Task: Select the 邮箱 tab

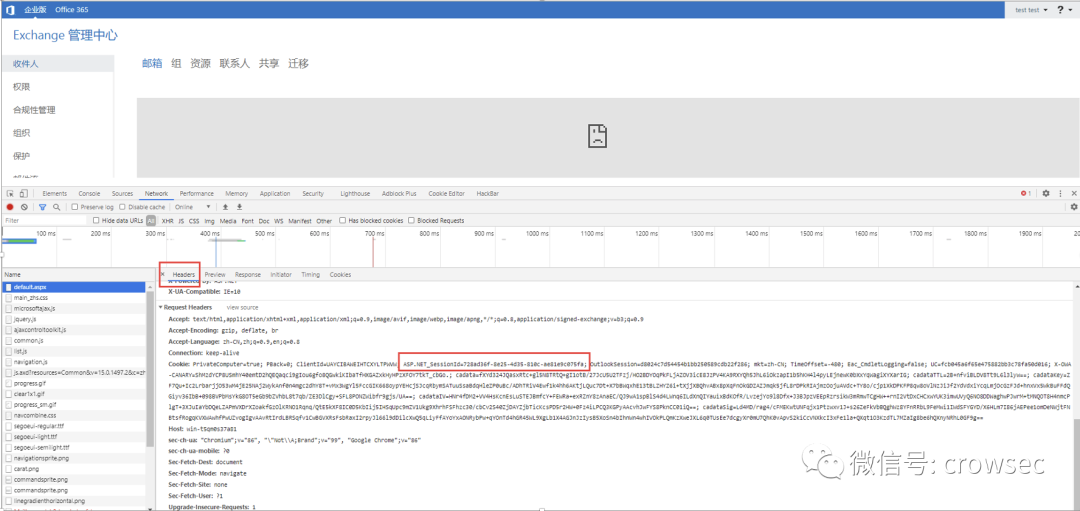Action: click(152, 63)
